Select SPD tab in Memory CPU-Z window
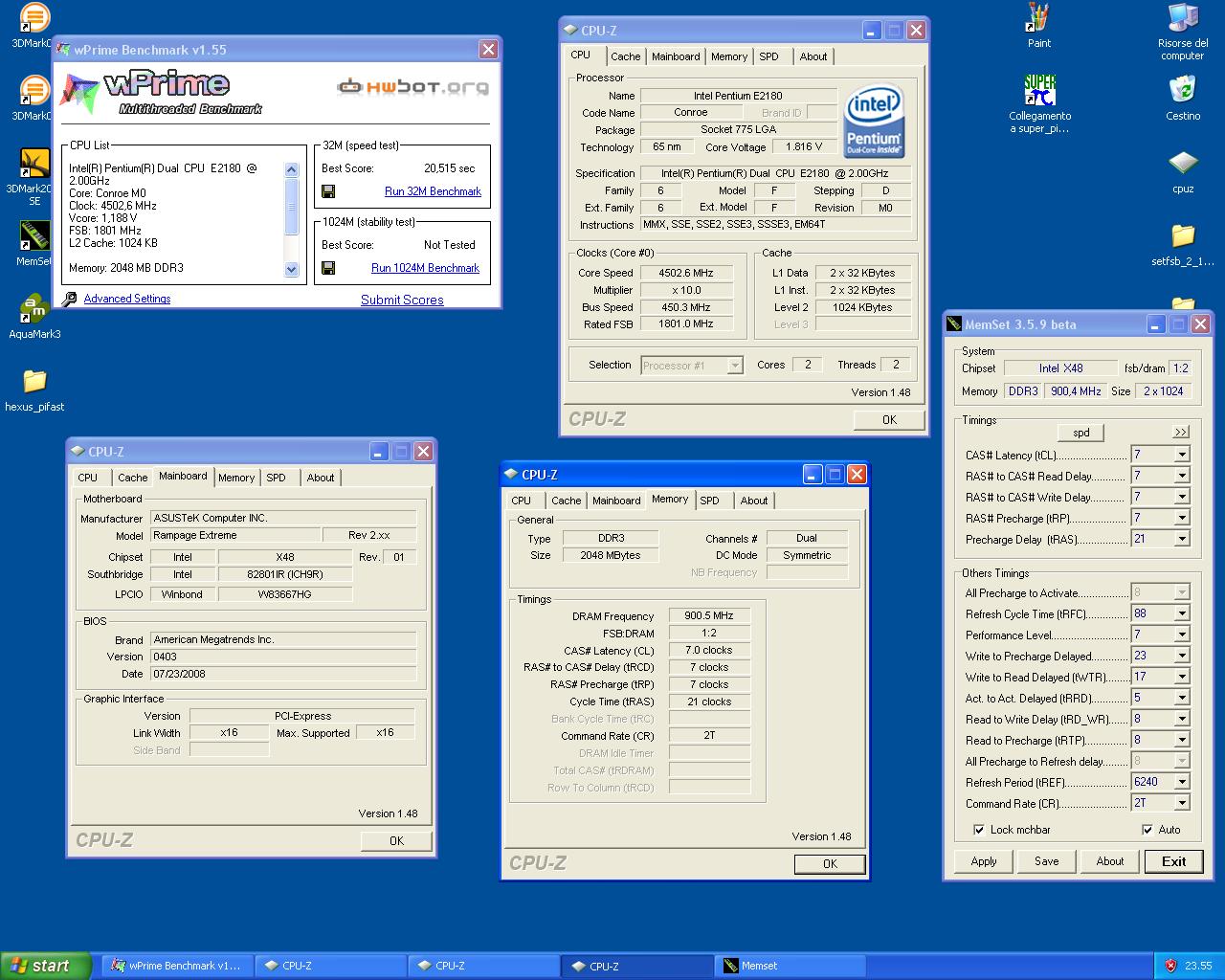The width and height of the screenshot is (1225, 980). [x=709, y=501]
